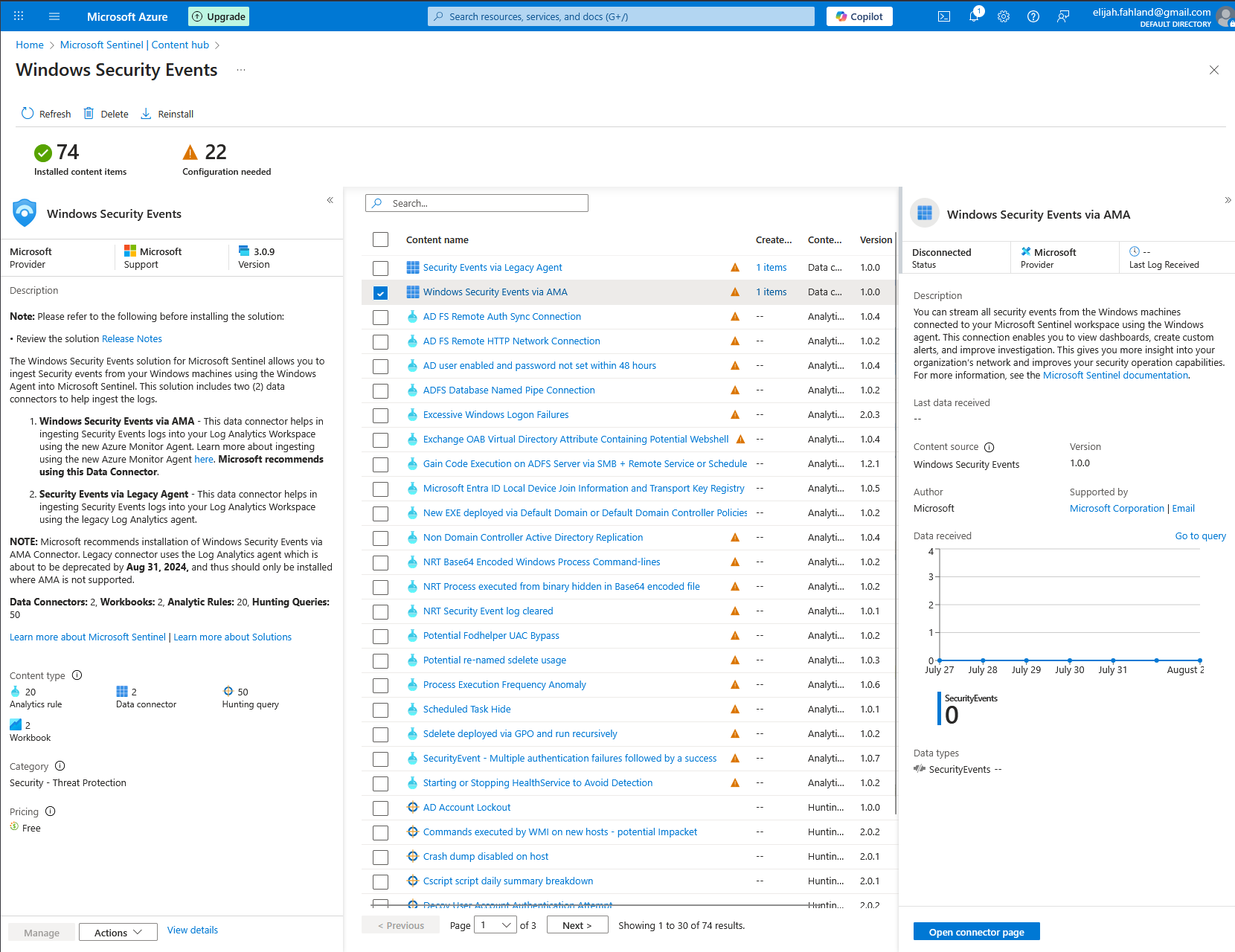Check AD FS Remote Auth Sync Connection checkbox
Viewport: 1235px width, 952px height.
pos(381,318)
